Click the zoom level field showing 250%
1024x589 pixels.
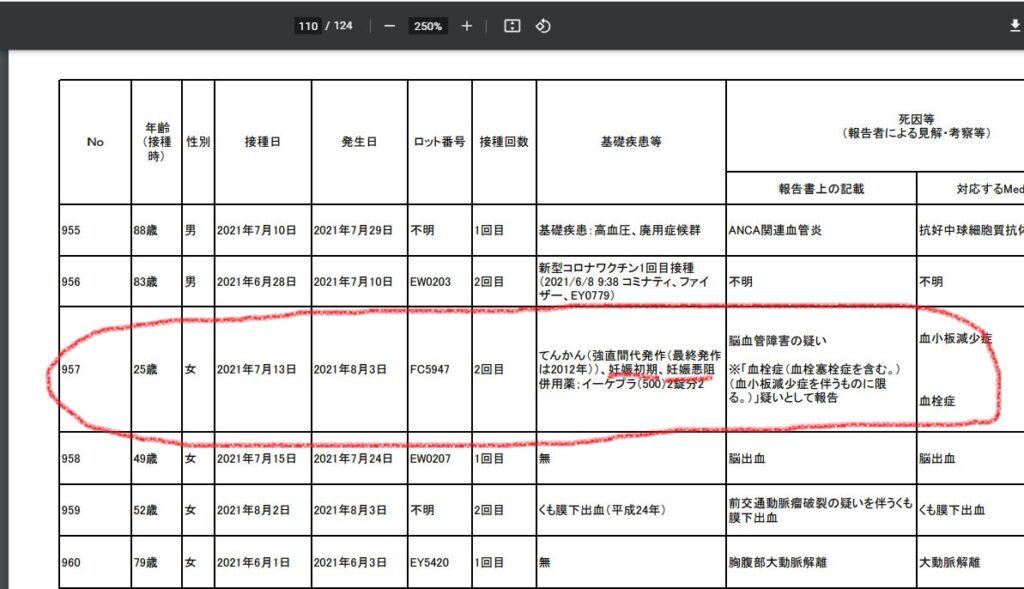428,26
